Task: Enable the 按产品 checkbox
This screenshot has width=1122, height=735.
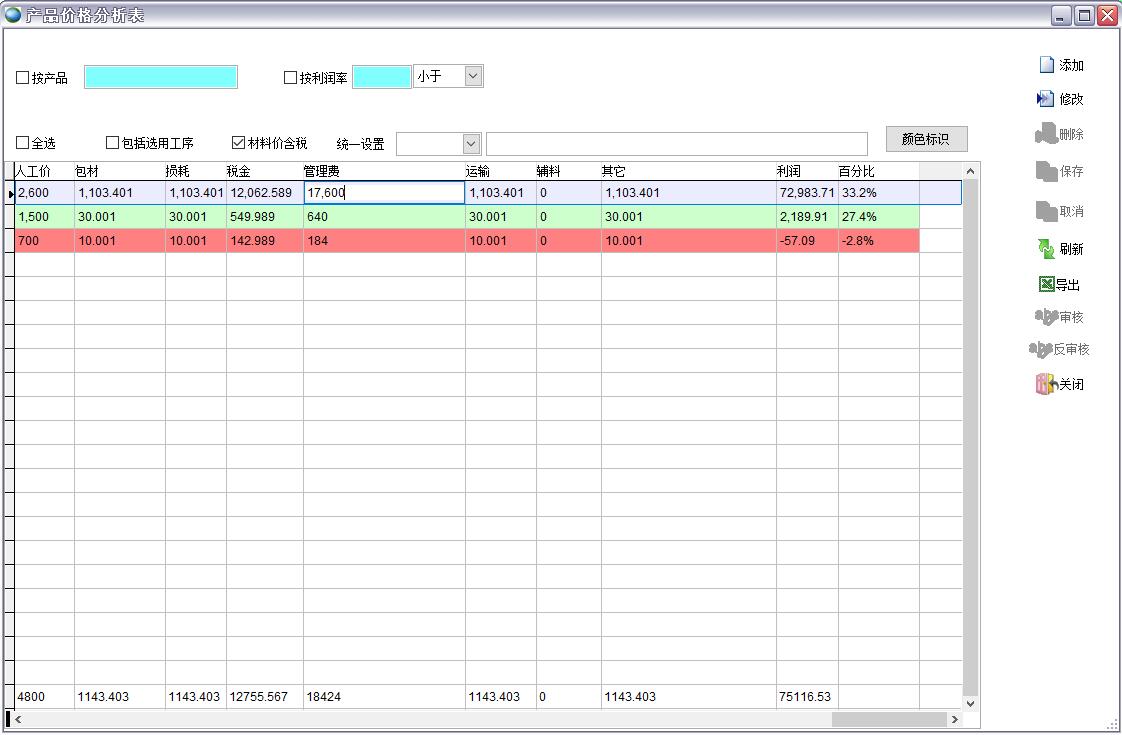Action: tap(23, 78)
